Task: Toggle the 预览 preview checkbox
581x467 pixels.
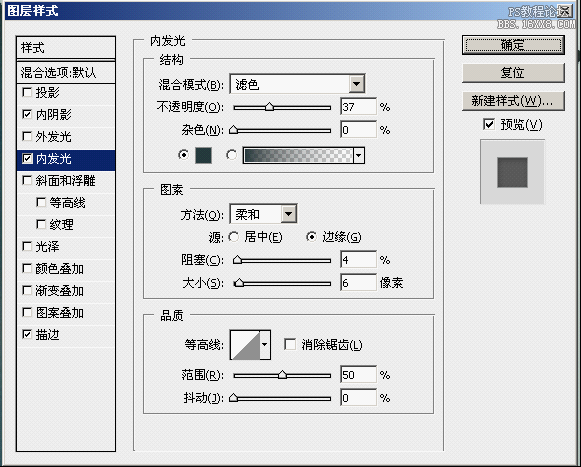Action: tap(489, 124)
